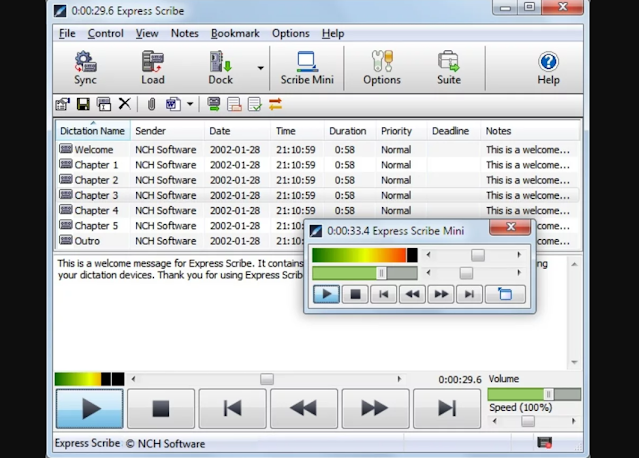Click the orange swap arrows icon
Screen dimensions: 639x458
coord(275,104)
